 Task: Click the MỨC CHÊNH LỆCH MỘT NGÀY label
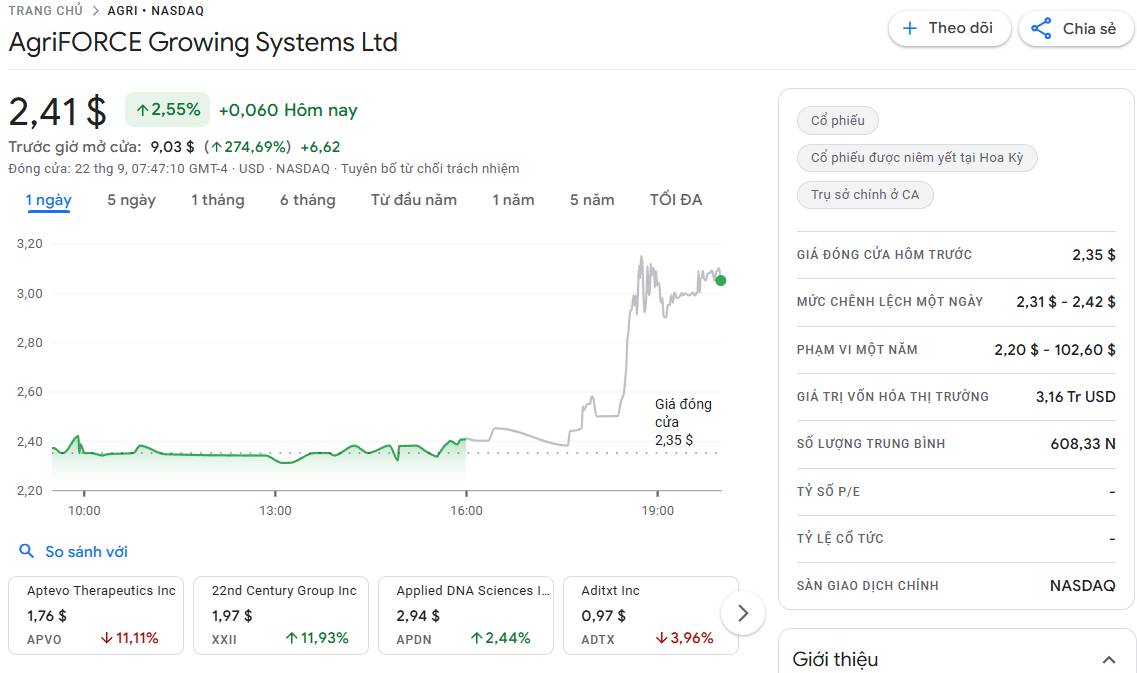click(x=890, y=302)
